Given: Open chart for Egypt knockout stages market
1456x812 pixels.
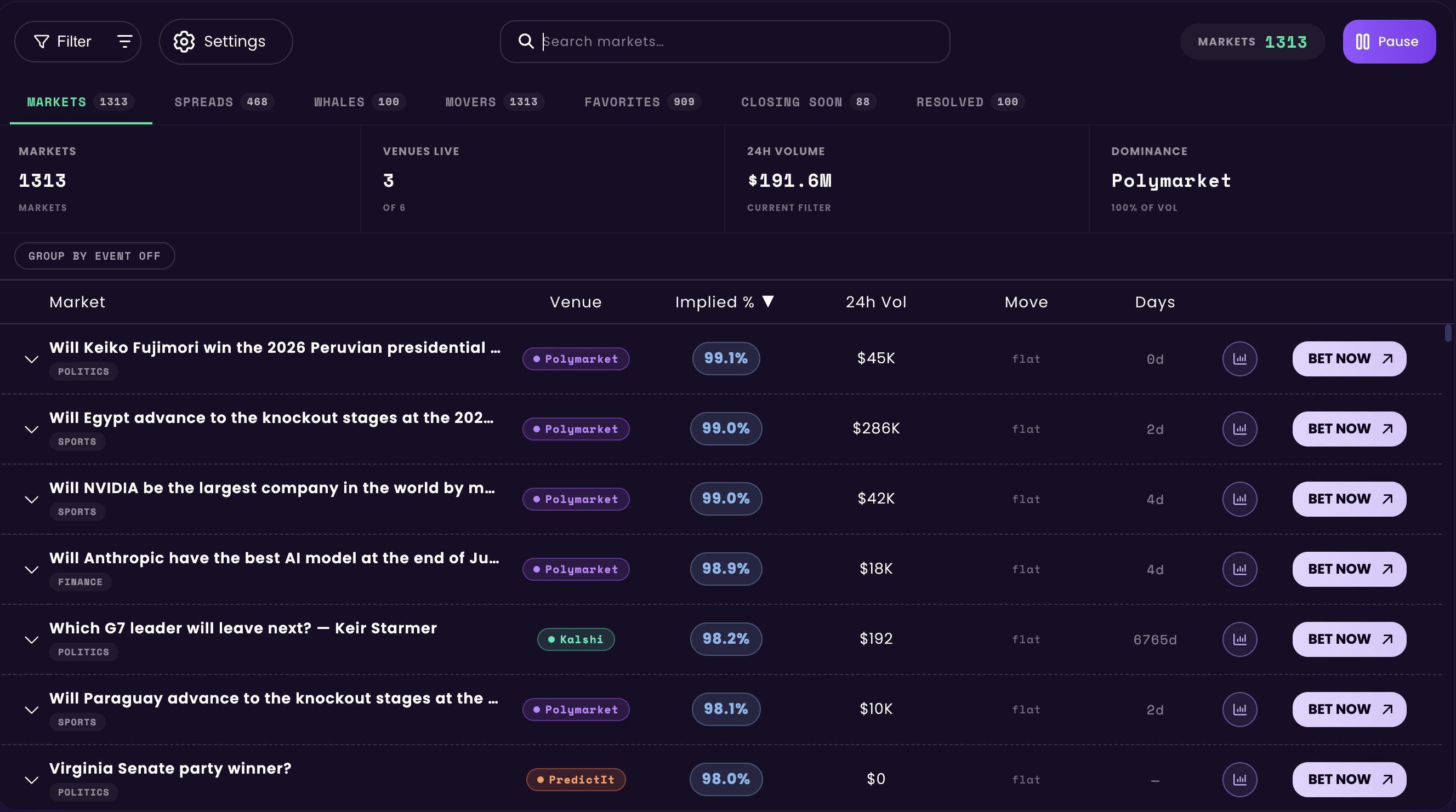Looking at the screenshot, I should coord(1239,429).
